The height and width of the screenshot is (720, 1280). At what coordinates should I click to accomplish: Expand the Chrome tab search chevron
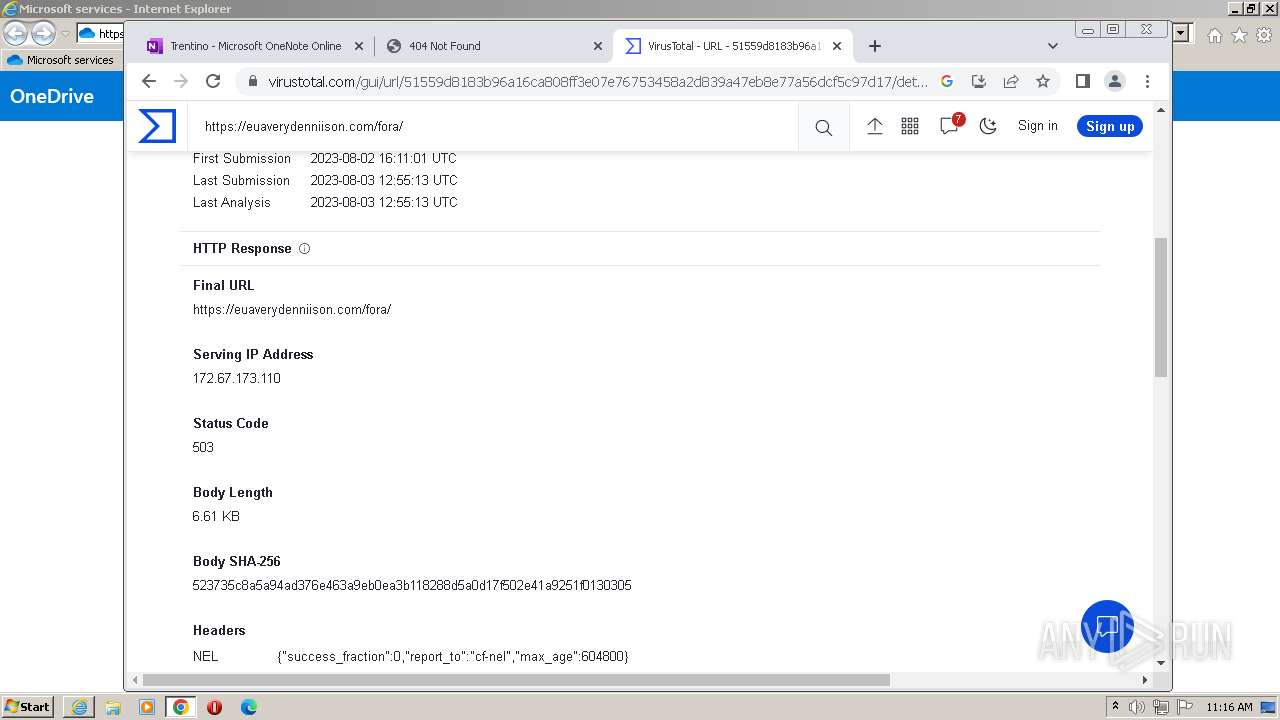[1052, 46]
